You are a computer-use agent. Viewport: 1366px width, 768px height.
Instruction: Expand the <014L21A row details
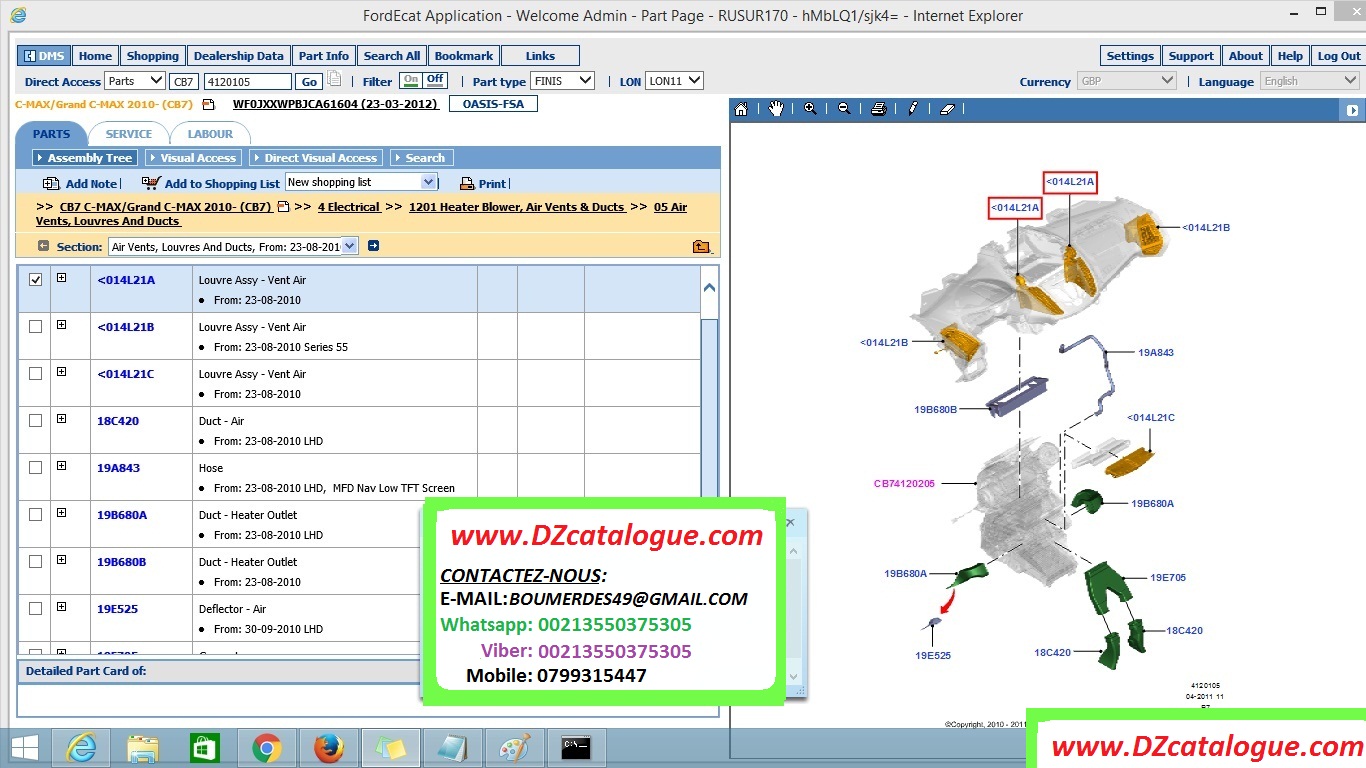pos(61,278)
